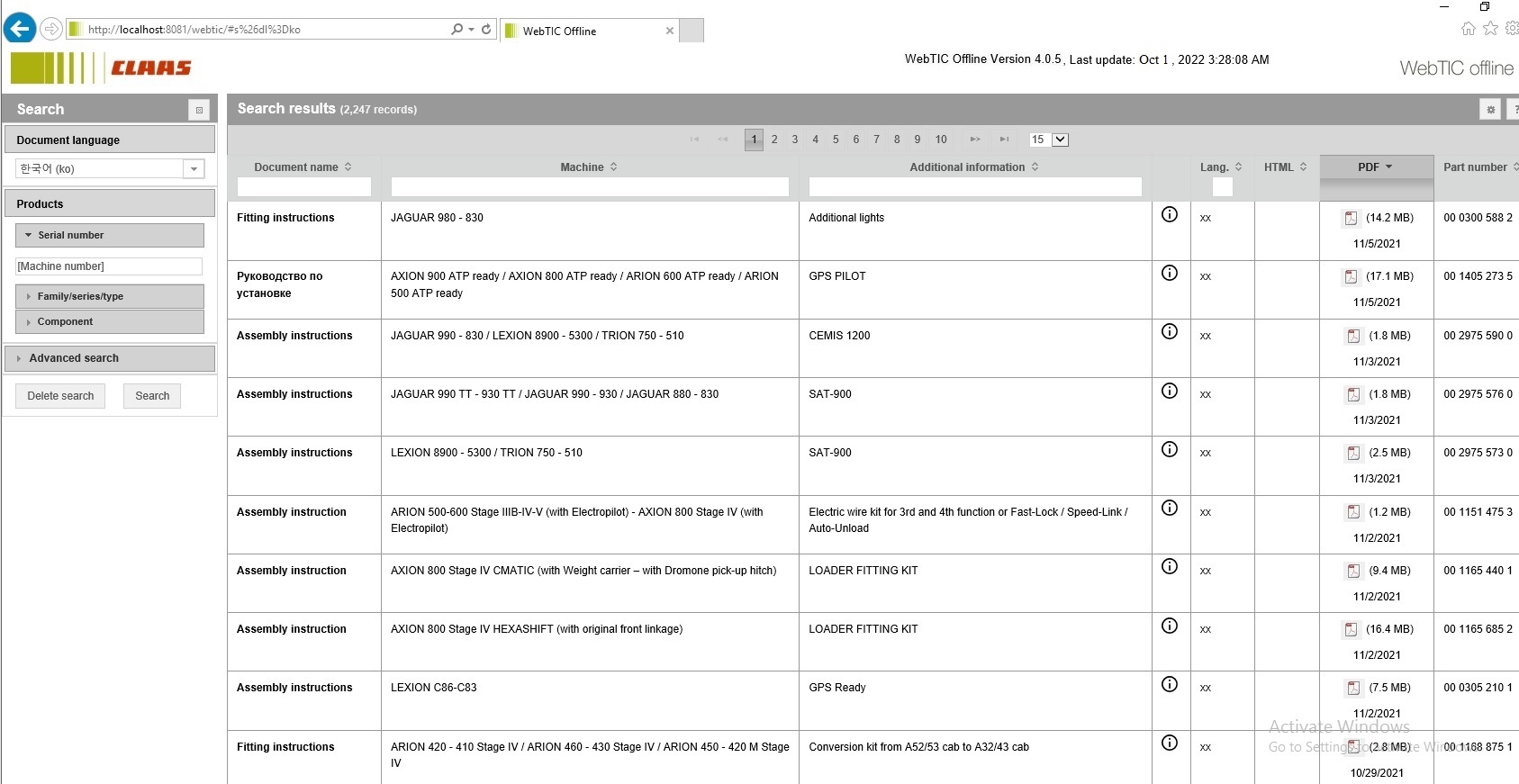Collapse the Serial number section
The image size is (1519, 784).
[x=110, y=235]
